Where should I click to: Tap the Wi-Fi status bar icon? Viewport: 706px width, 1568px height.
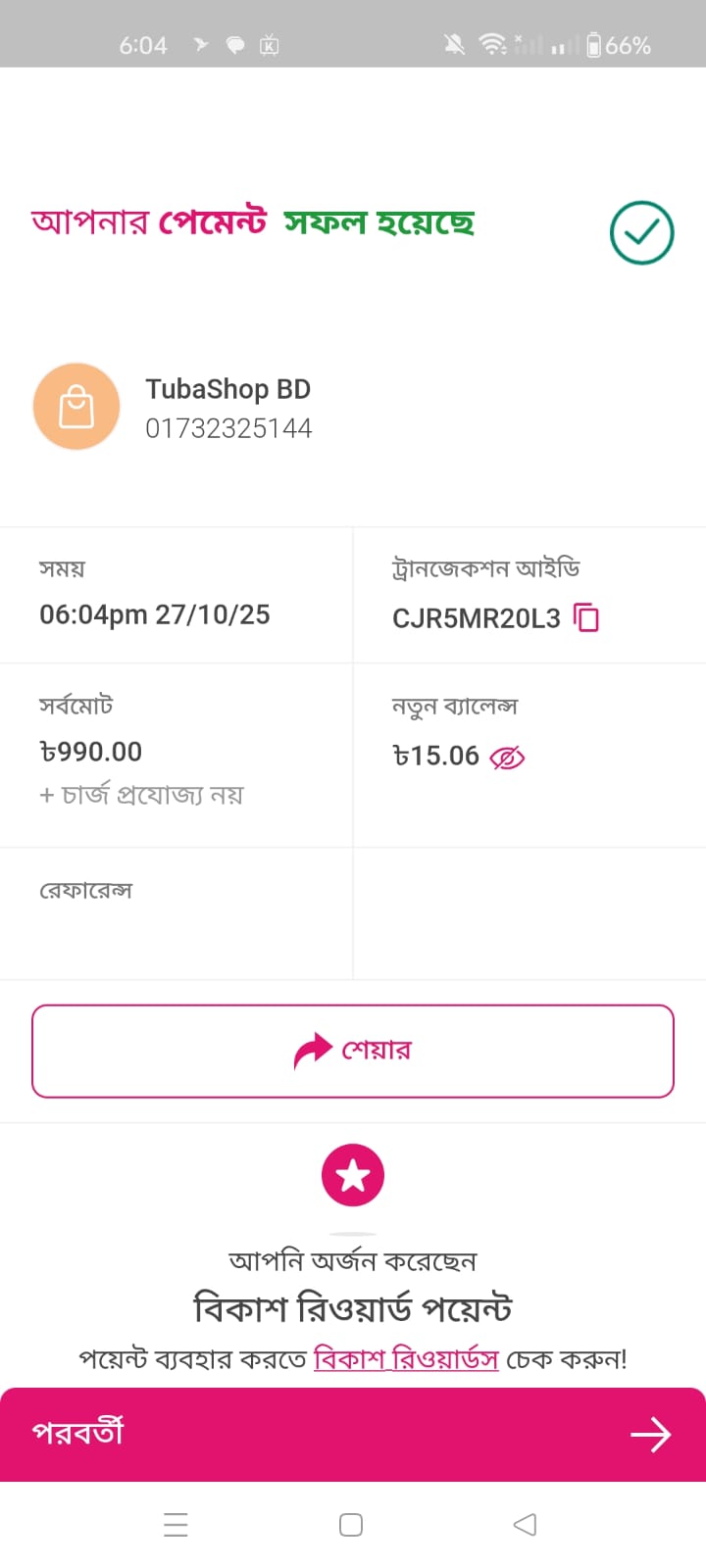491,44
